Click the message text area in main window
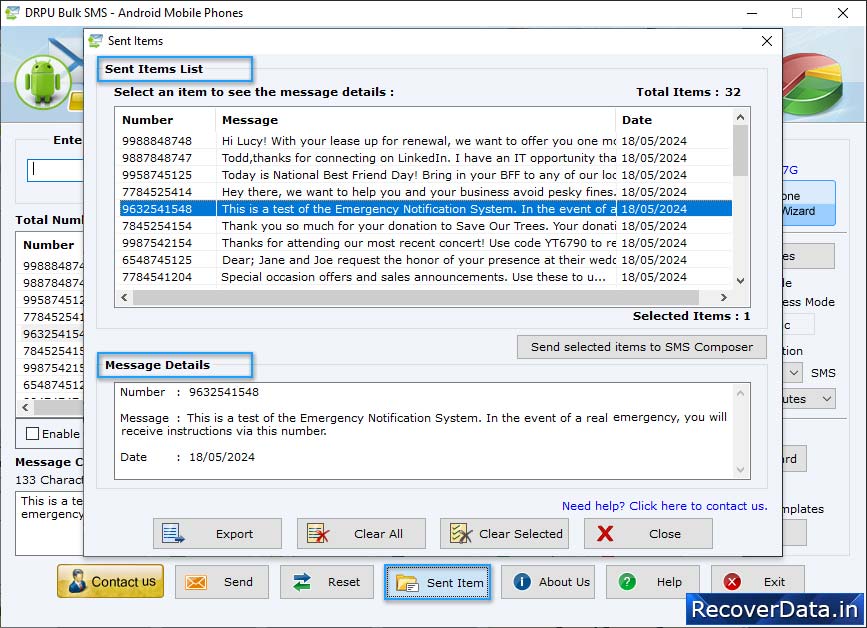Image resolution: width=867 pixels, height=628 pixels. (50, 523)
